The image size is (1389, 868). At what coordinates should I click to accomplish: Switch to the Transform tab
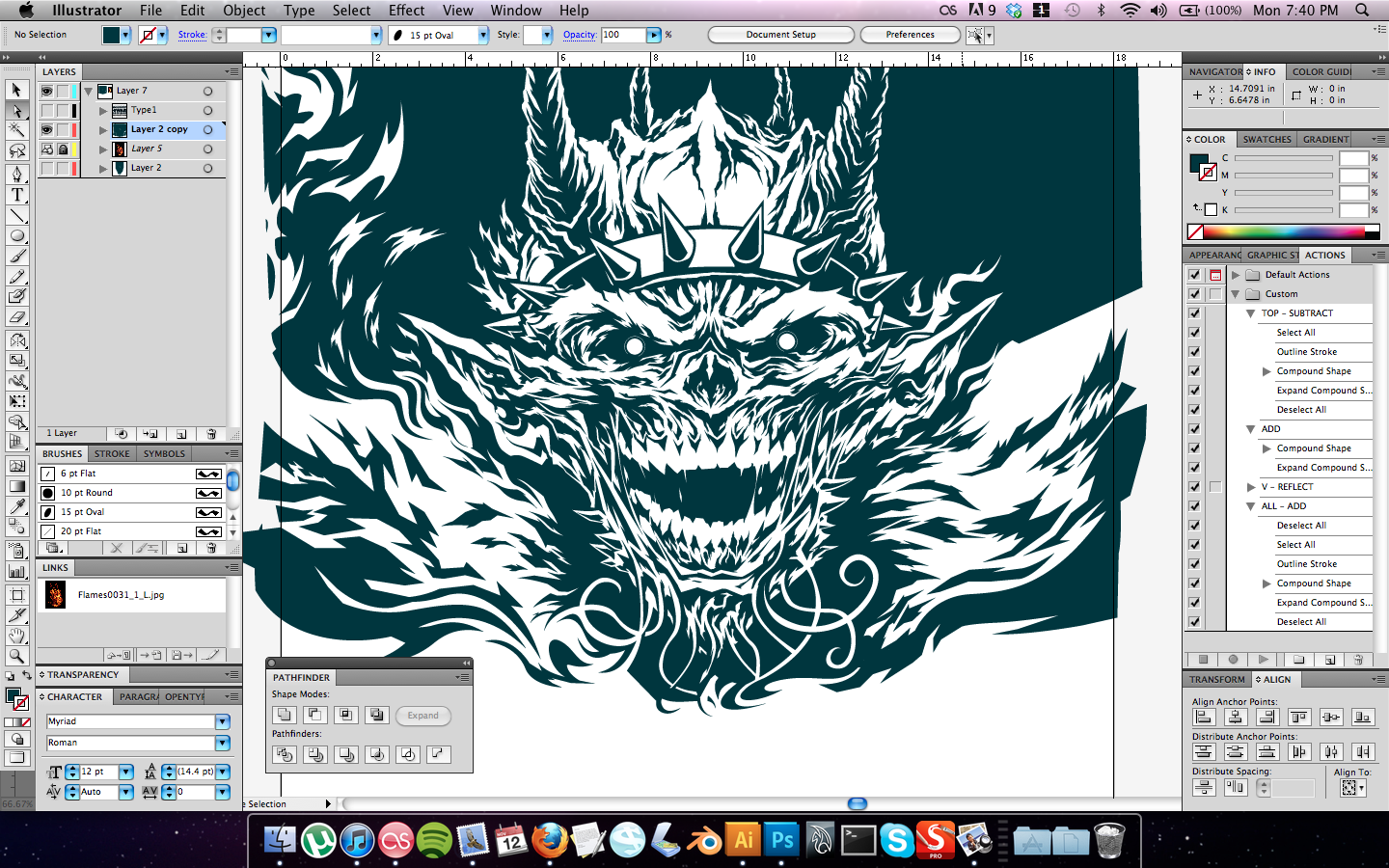pyautogui.click(x=1217, y=679)
